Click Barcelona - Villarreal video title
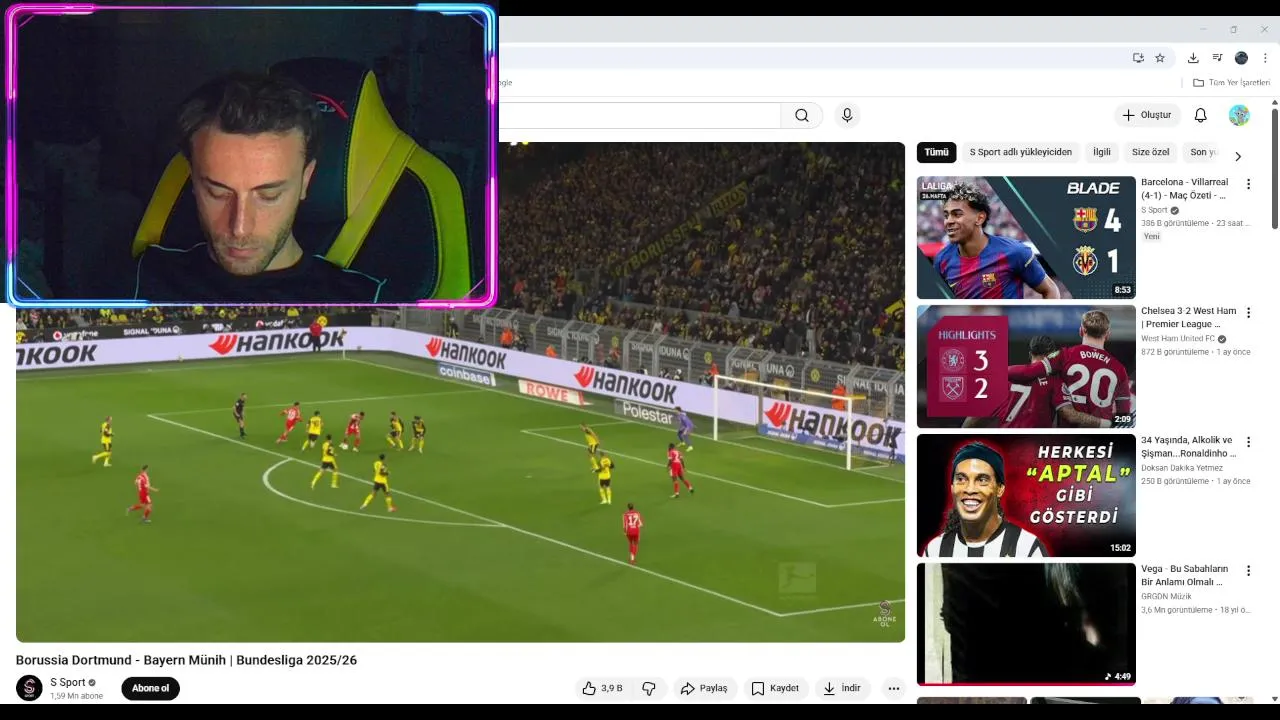 [1185, 189]
